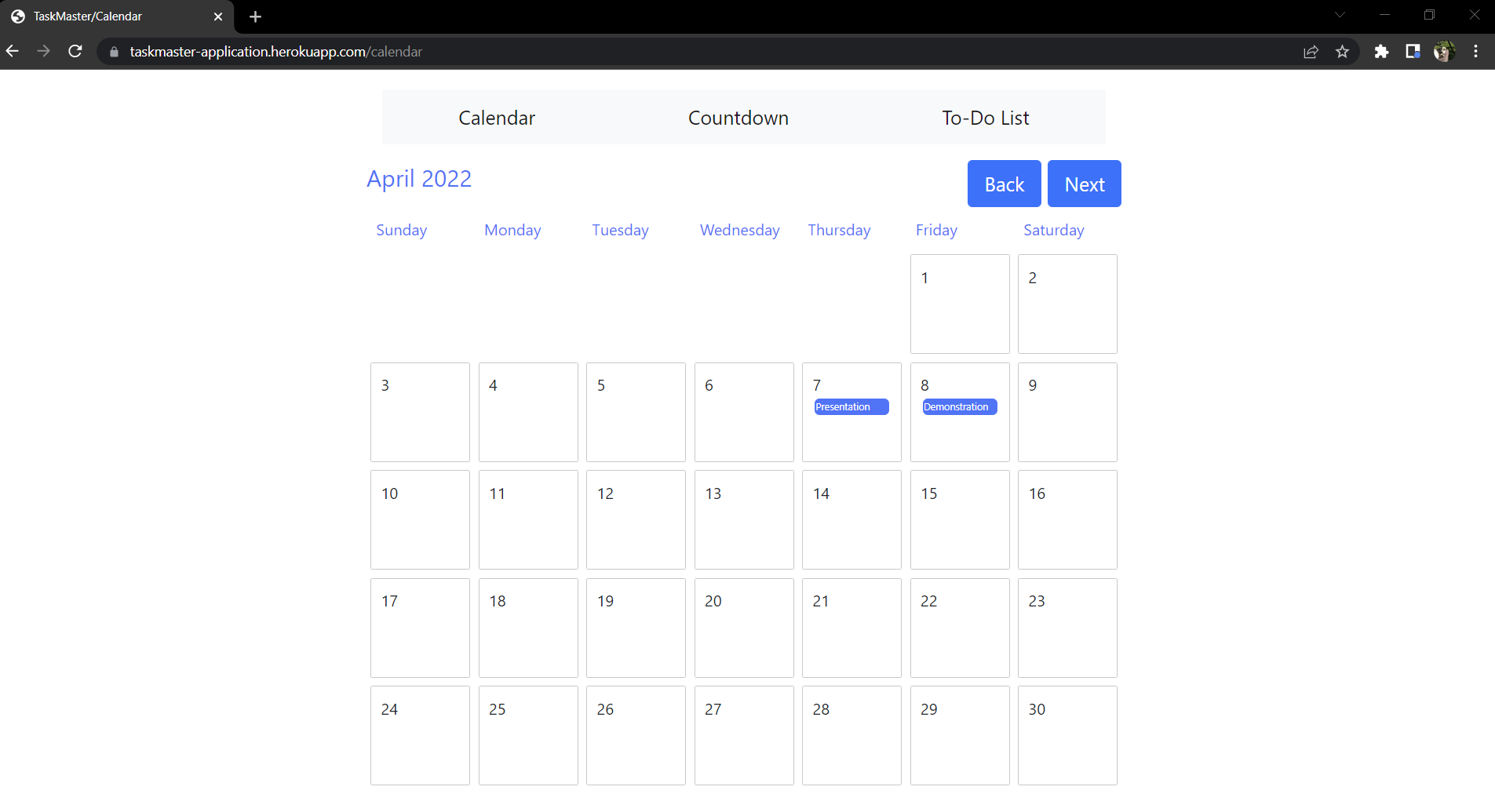Go back in browser history
This screenshot has height=812, width=1495.
[x=13, y=51]
